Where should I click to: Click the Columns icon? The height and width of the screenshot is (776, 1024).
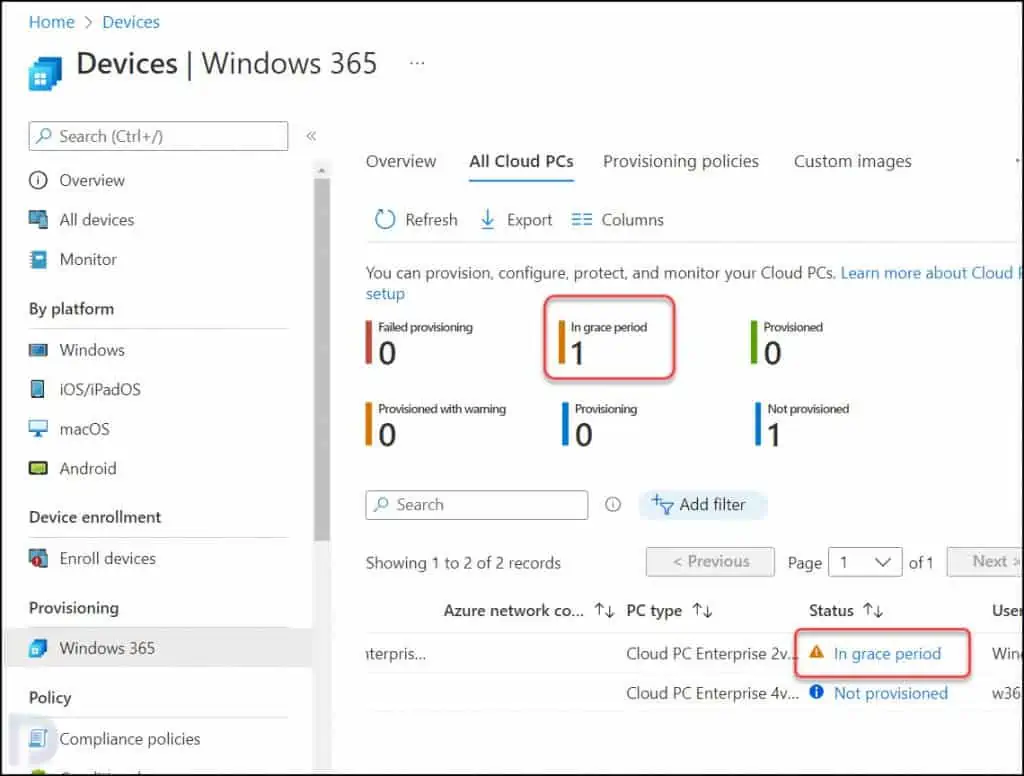(581, 219)
